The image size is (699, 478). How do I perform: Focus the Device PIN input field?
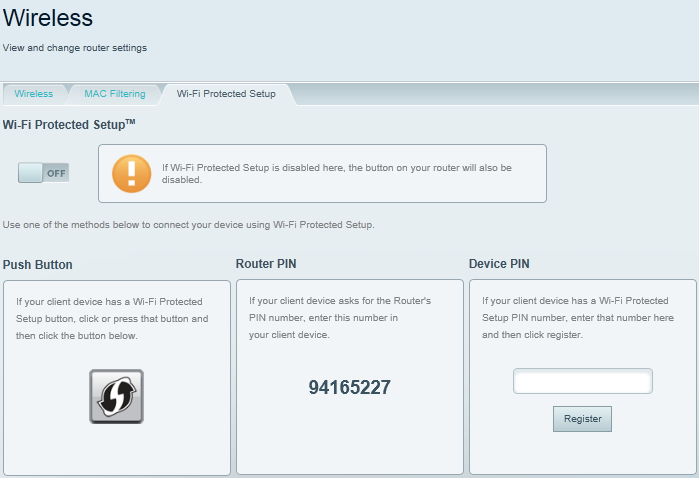pos(583,381)
